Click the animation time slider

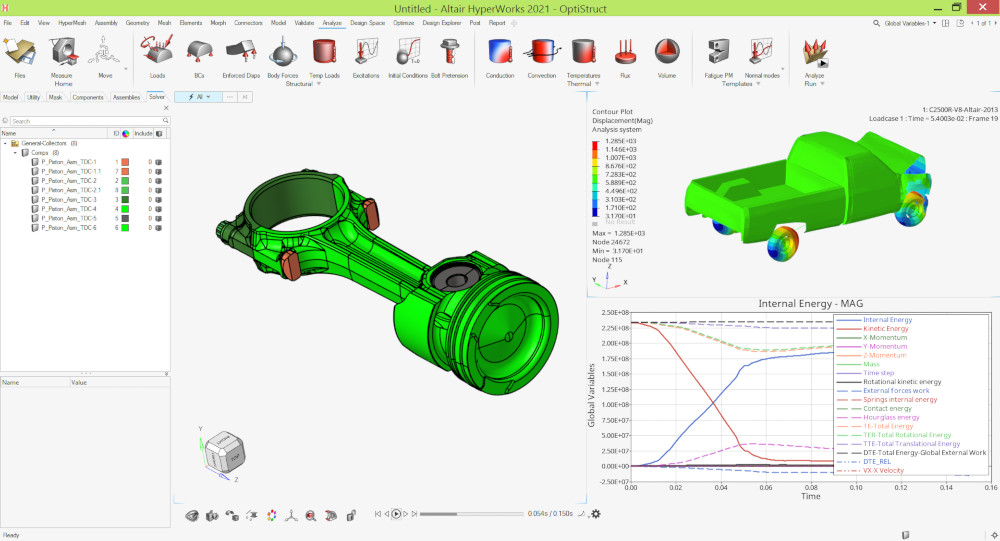471,514
